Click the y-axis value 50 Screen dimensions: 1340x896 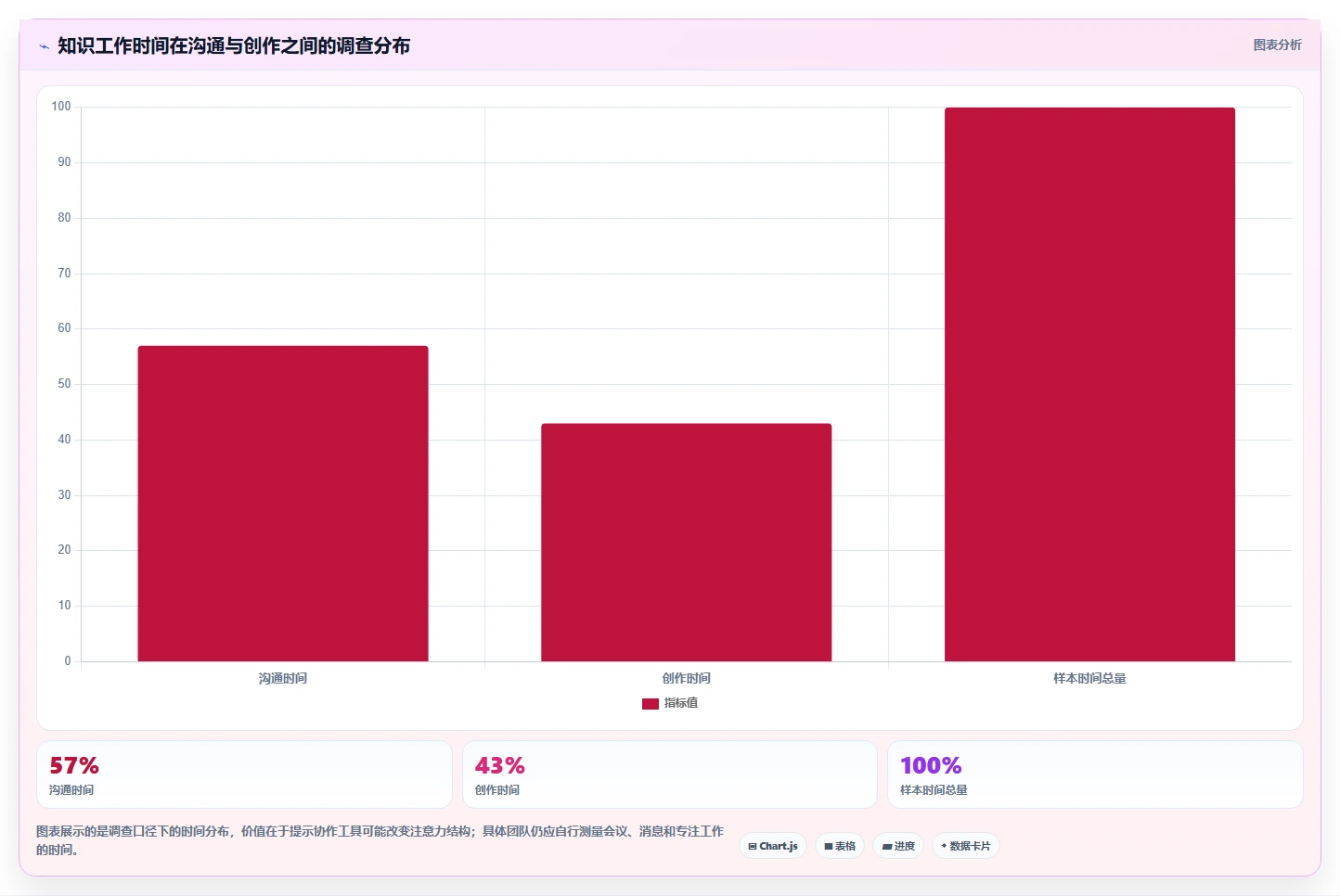click(x=64, y=384)
